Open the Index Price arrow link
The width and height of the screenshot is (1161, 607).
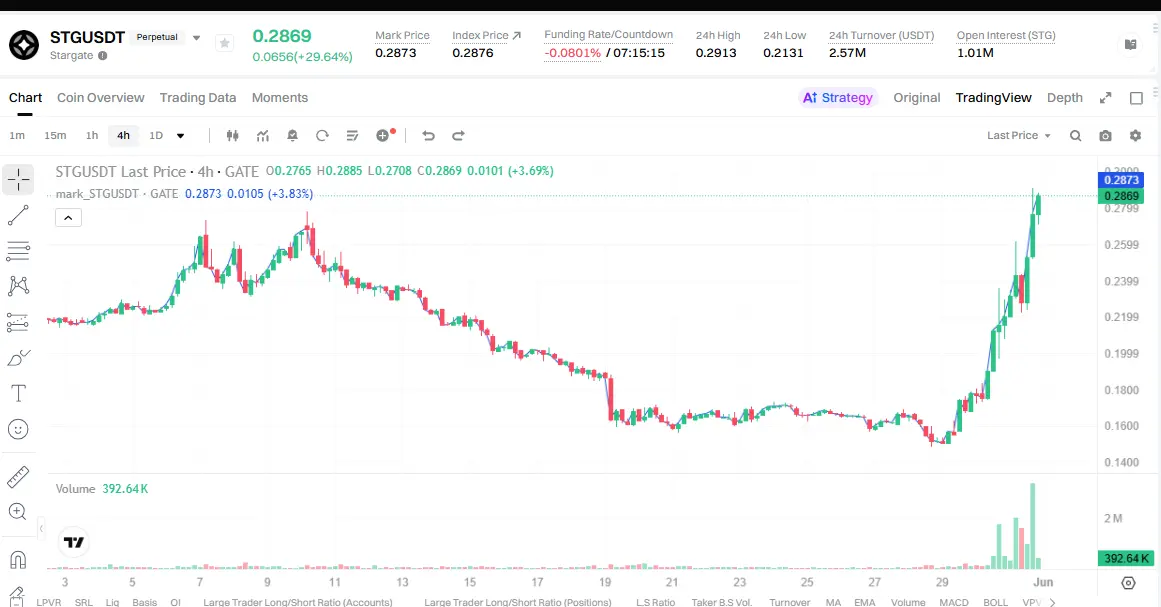[517, 35]
